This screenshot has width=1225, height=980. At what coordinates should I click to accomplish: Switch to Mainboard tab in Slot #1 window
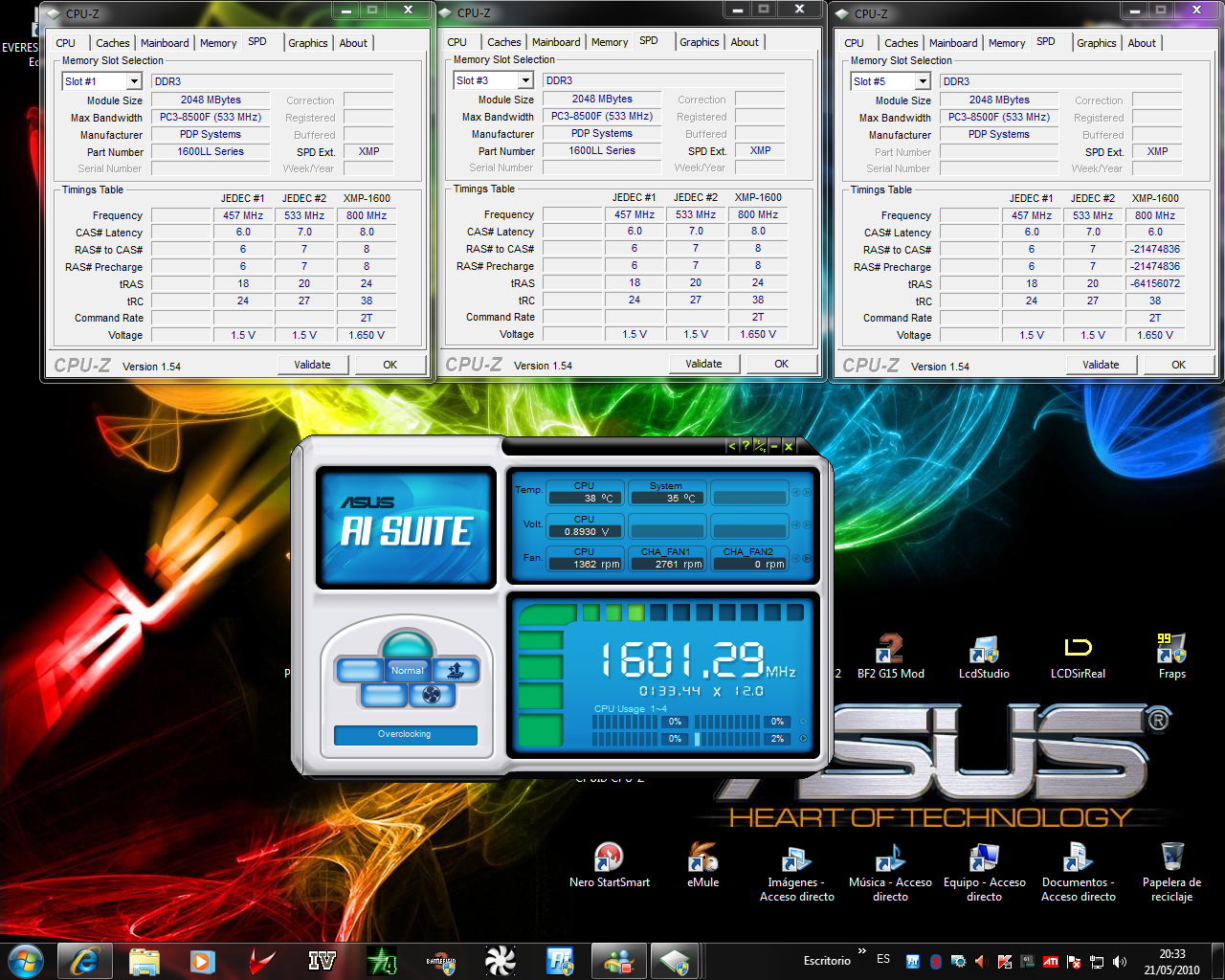(x=165, y=43)
